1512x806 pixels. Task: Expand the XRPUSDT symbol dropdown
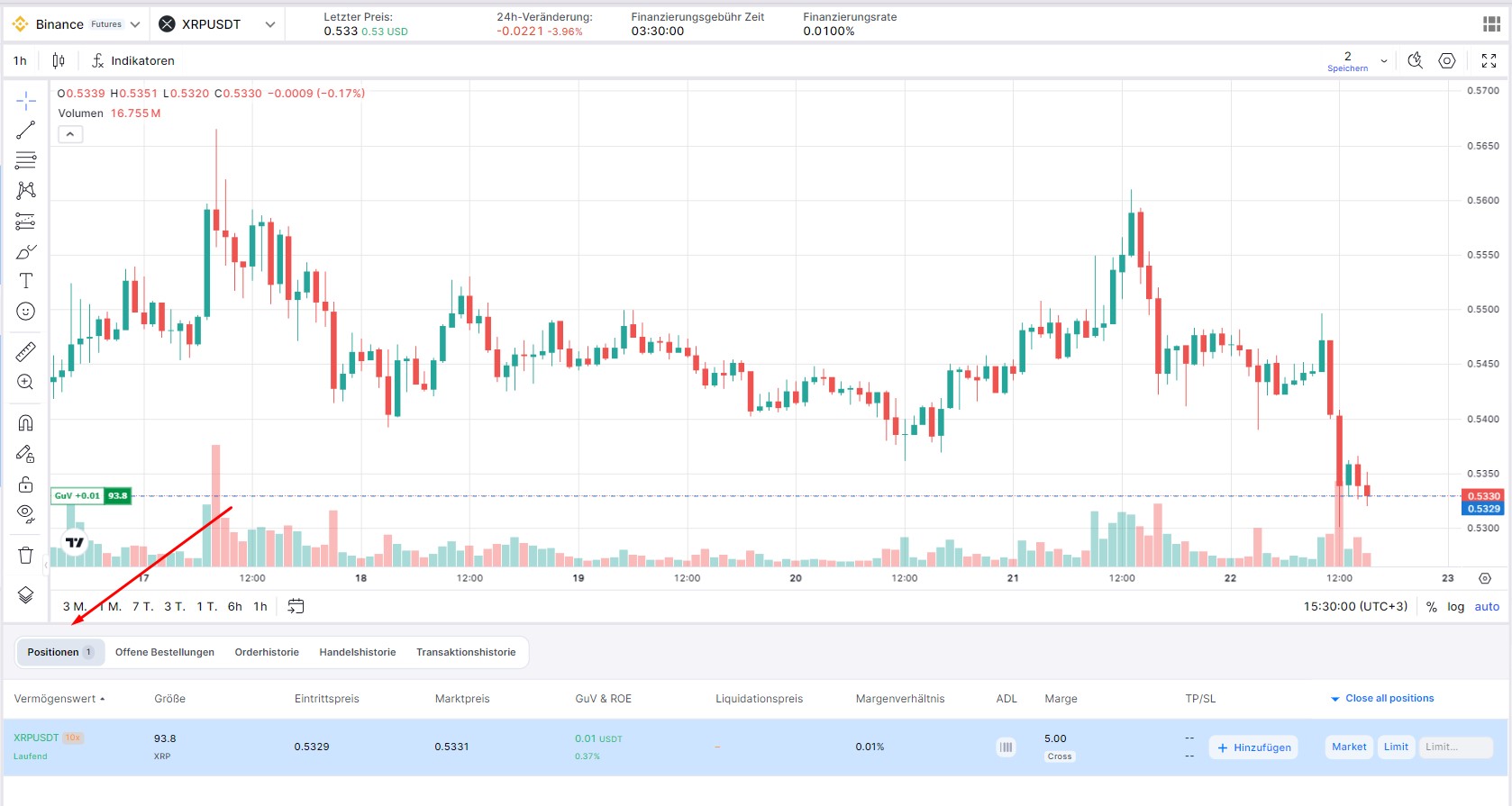269,24
